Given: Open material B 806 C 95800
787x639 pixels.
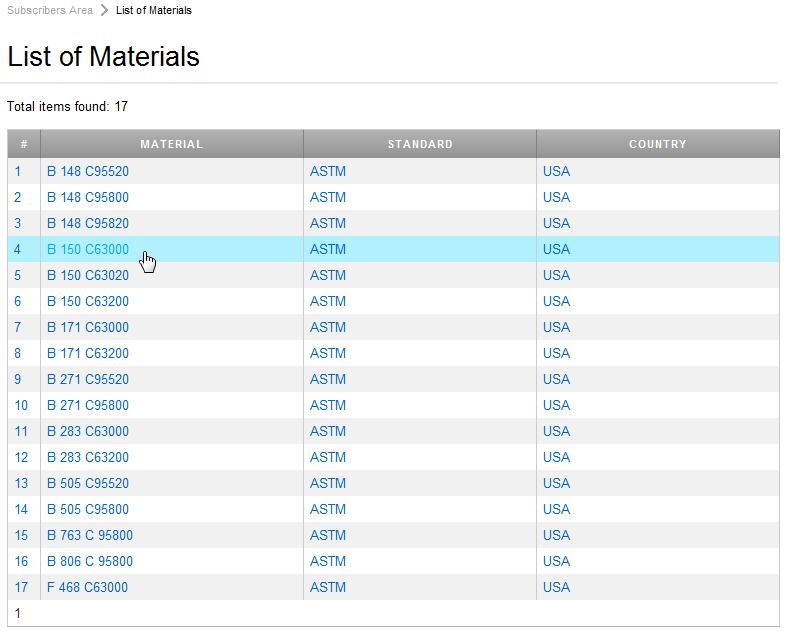Looking at the screenshot, I should [90, 561].
